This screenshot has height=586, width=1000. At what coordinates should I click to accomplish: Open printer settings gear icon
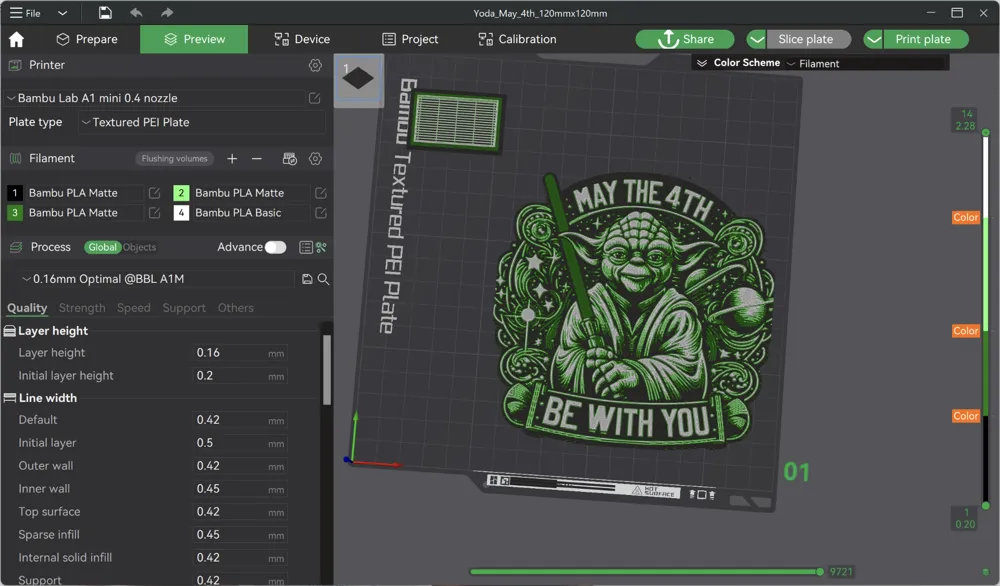tap(315, 65)
